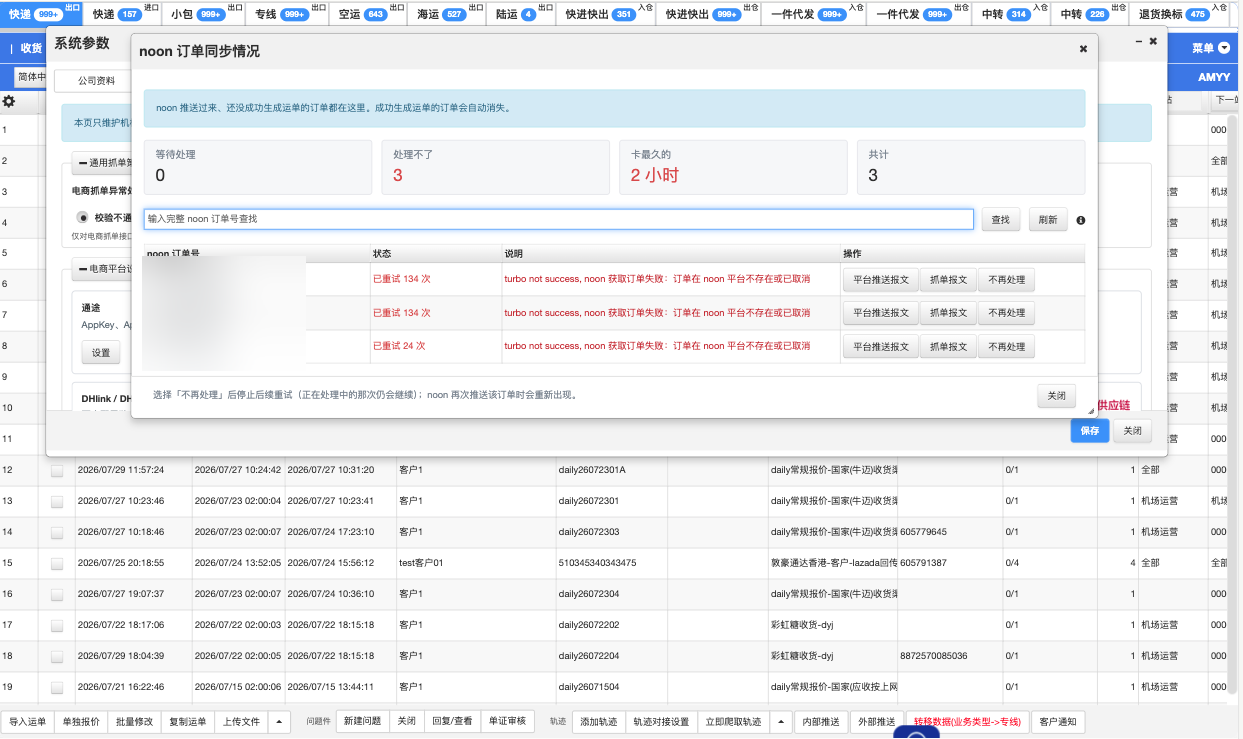The image size is (1243, 739).
Task: Open the 专线 tab
Action: (x=287, y=14)
